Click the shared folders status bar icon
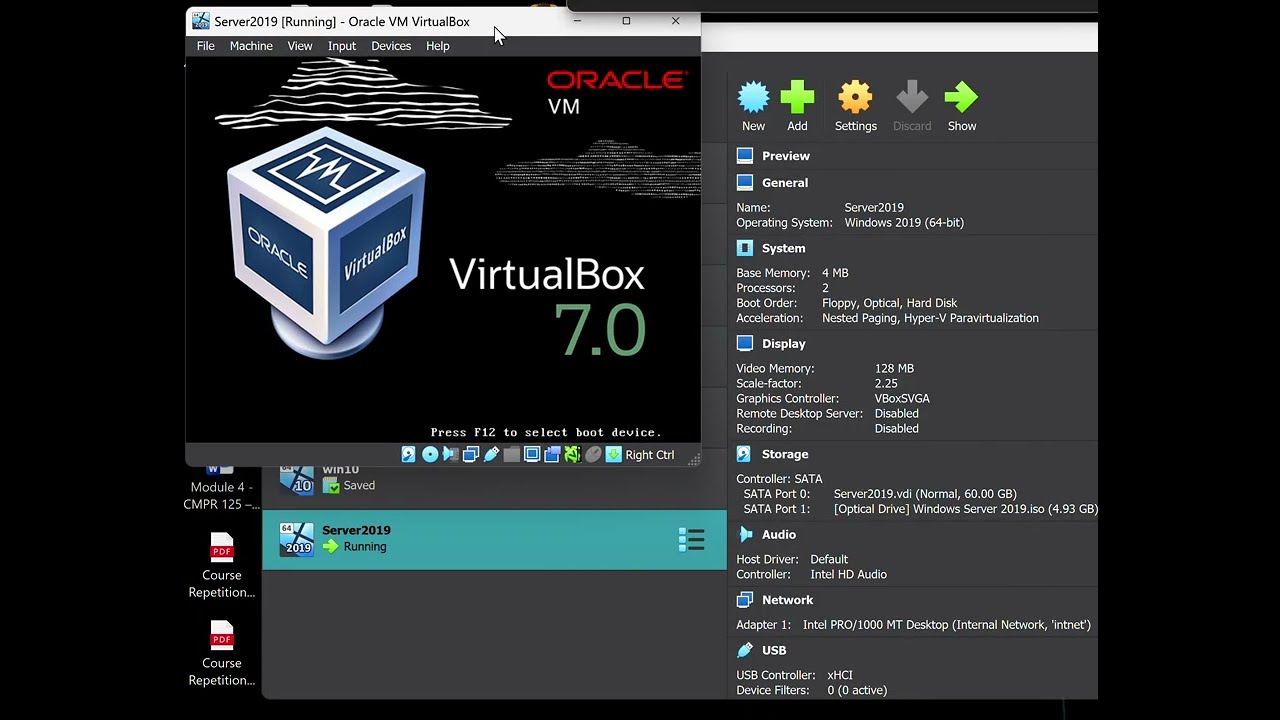1280x720 pixels. pyautogui.click(x=512, y=455)
